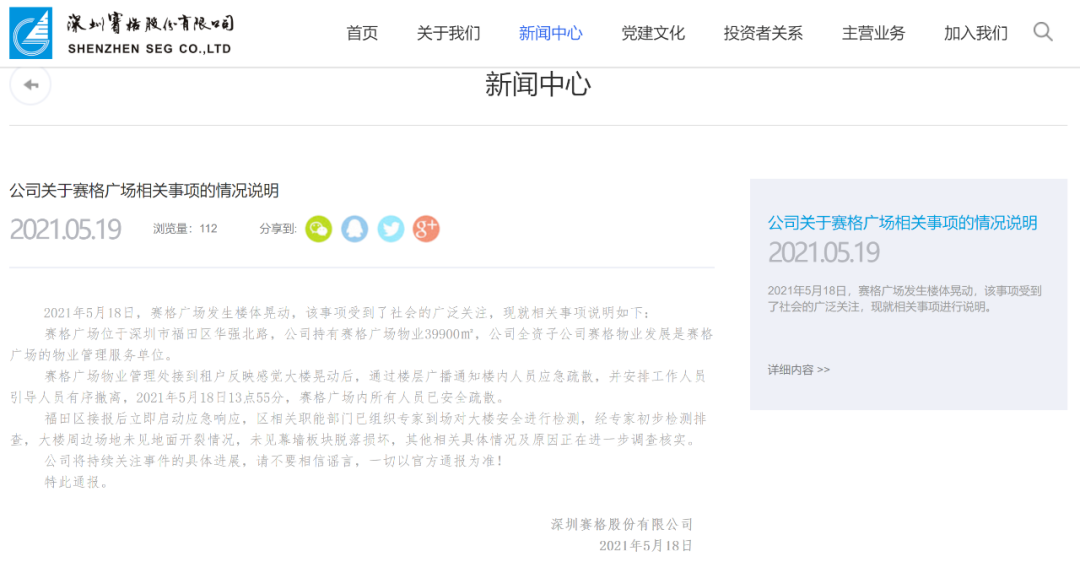Open the 党建文化 menu item
This screenshot has height=562, width=1080.
[653, 33]
